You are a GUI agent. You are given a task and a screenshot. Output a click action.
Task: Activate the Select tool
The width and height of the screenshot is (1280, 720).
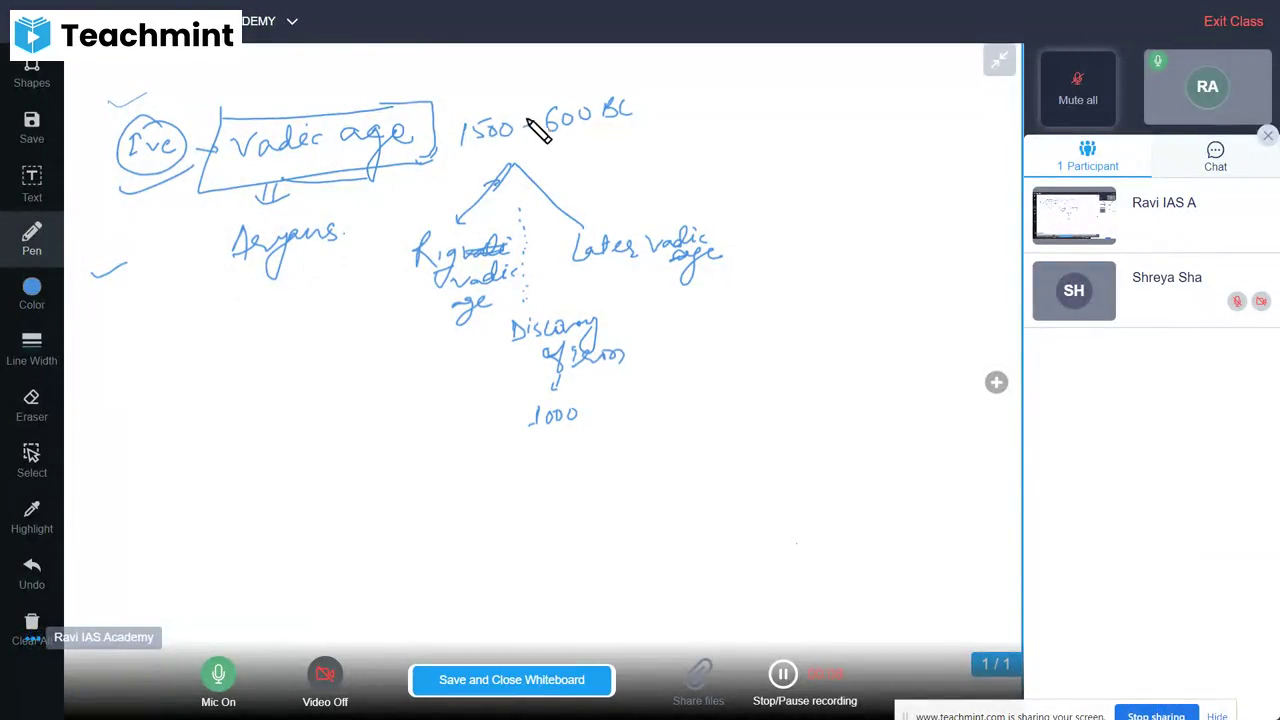tap(31, 461)
